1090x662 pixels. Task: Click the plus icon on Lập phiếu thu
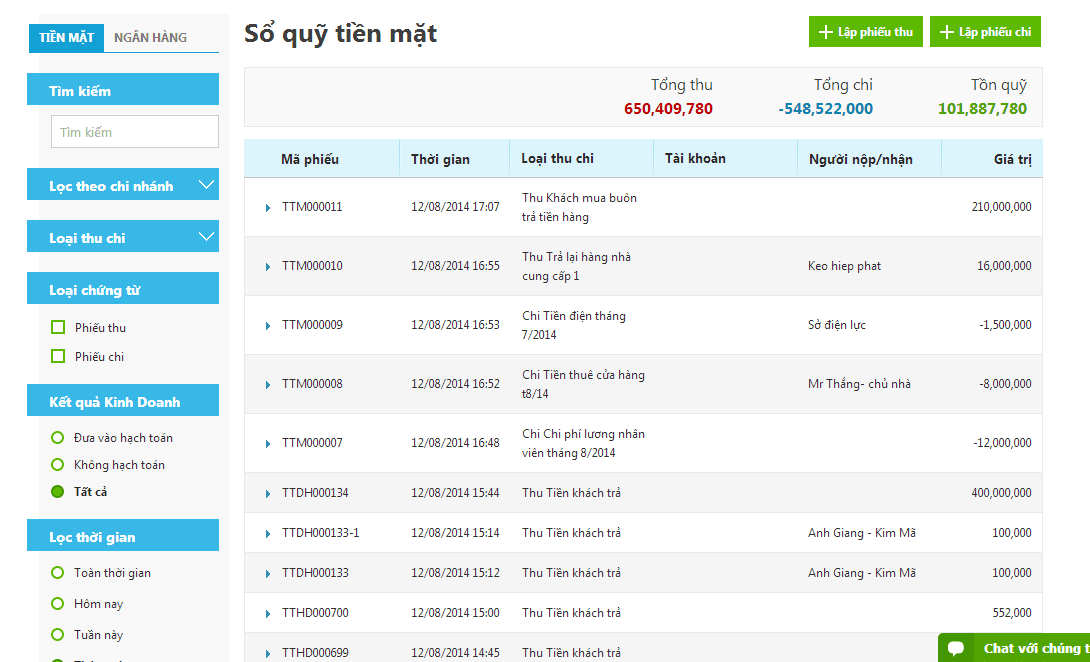(825, 32)
